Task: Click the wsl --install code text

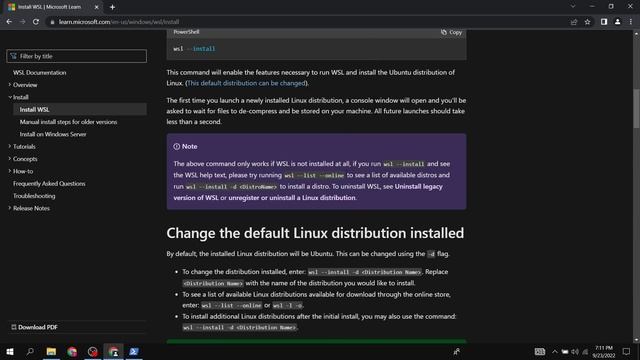Action: click(194, 49)
